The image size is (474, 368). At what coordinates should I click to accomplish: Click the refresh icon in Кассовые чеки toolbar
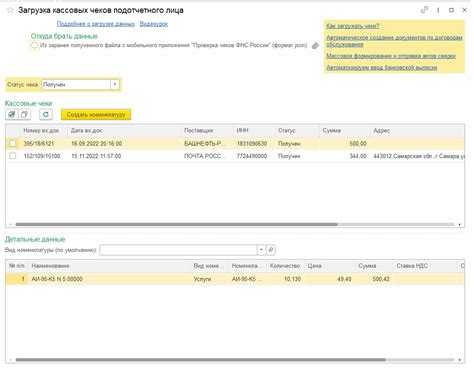[46, 115]
